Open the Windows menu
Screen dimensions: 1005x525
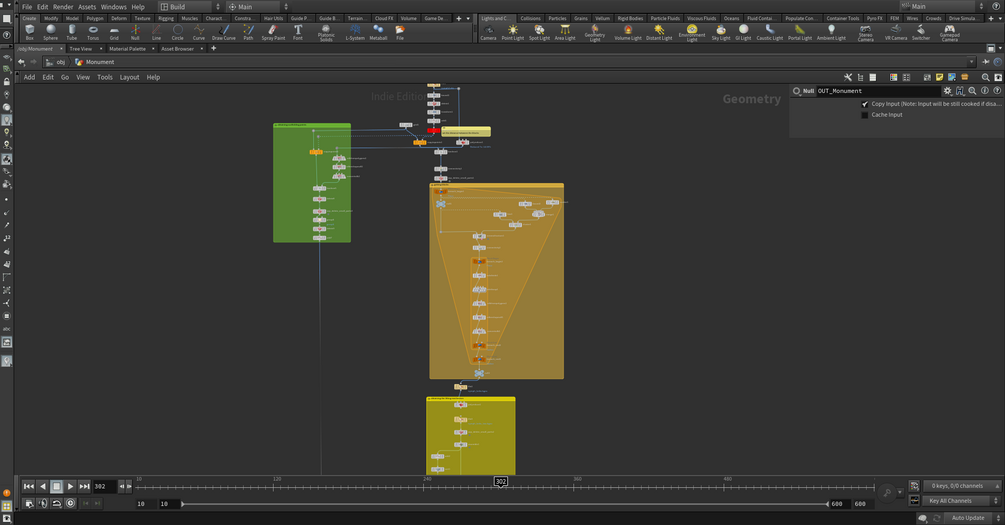point(113,6)
